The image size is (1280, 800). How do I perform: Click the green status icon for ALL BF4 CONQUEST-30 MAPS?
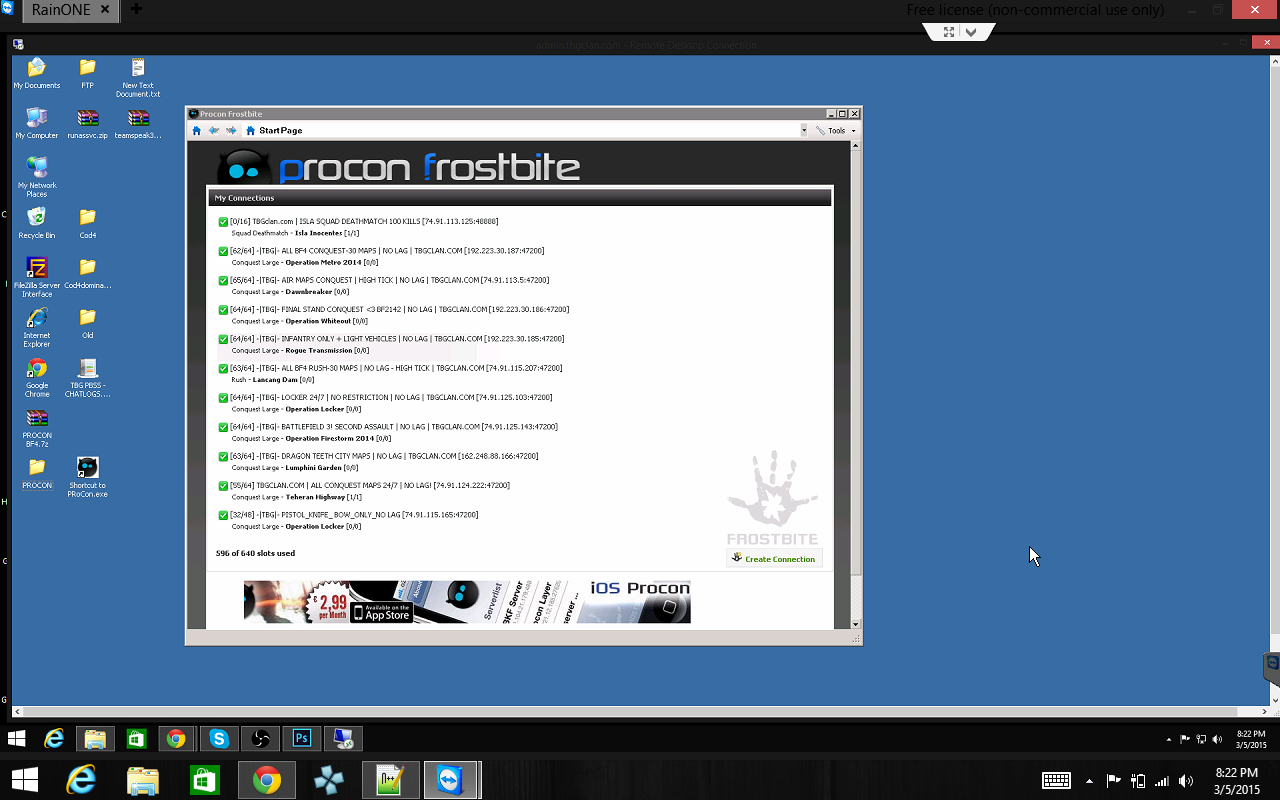click(x=223, y=251)
